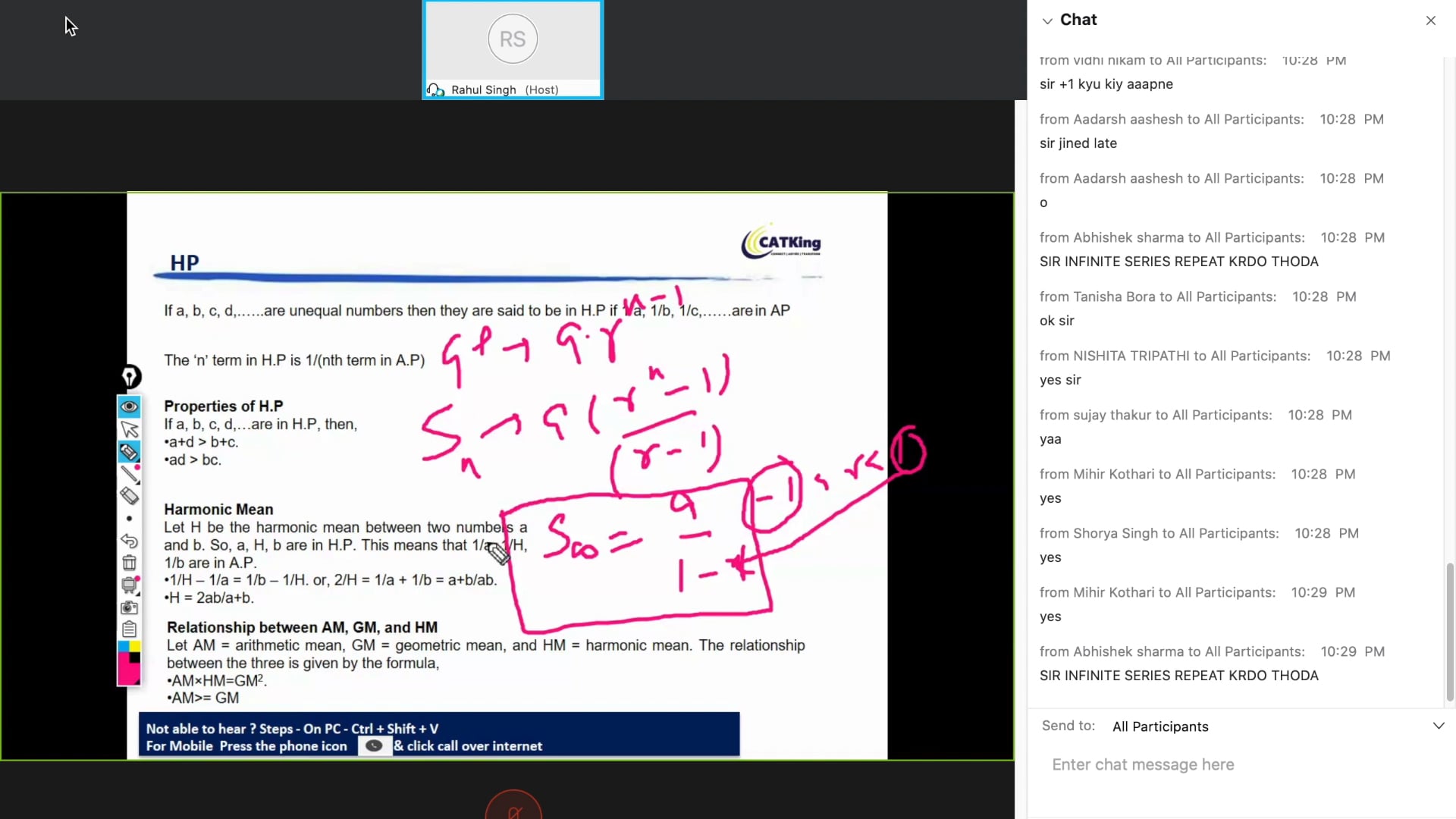Screen dimensions: 1456x819
Task: Close the Chat panel
Action: click(x=1431, y=20)
